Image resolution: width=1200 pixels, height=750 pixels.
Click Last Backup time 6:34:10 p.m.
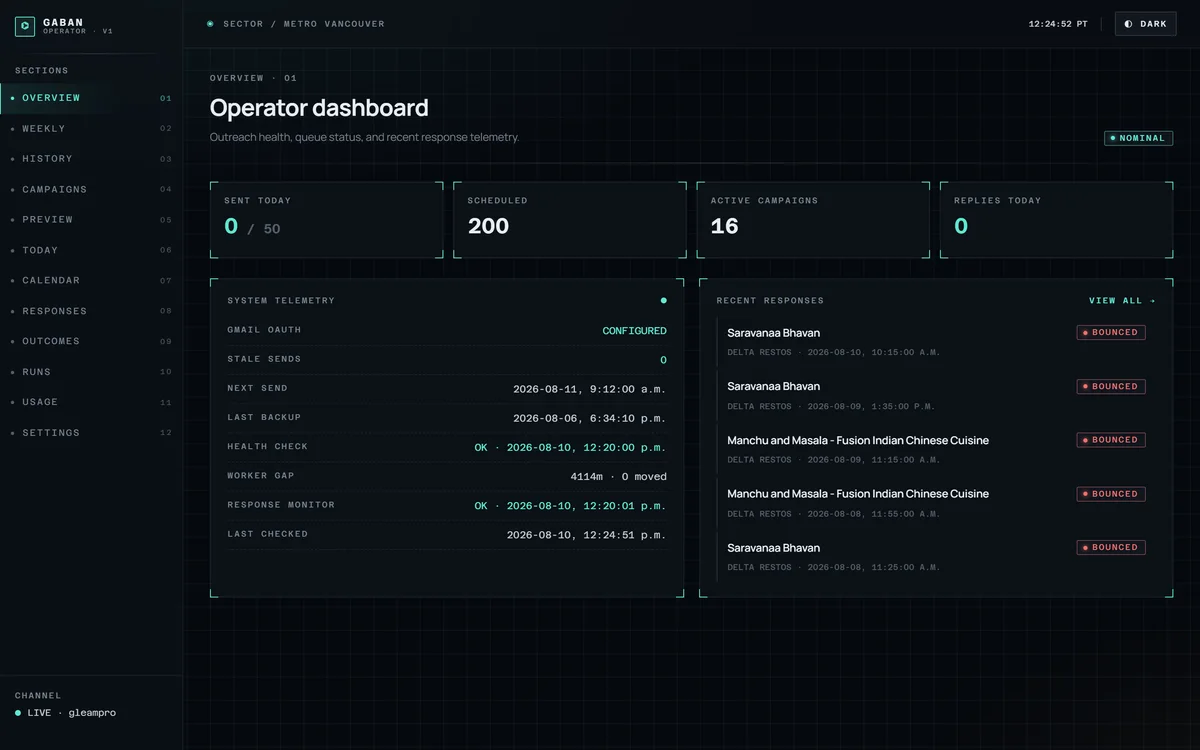tap(590, 418)
